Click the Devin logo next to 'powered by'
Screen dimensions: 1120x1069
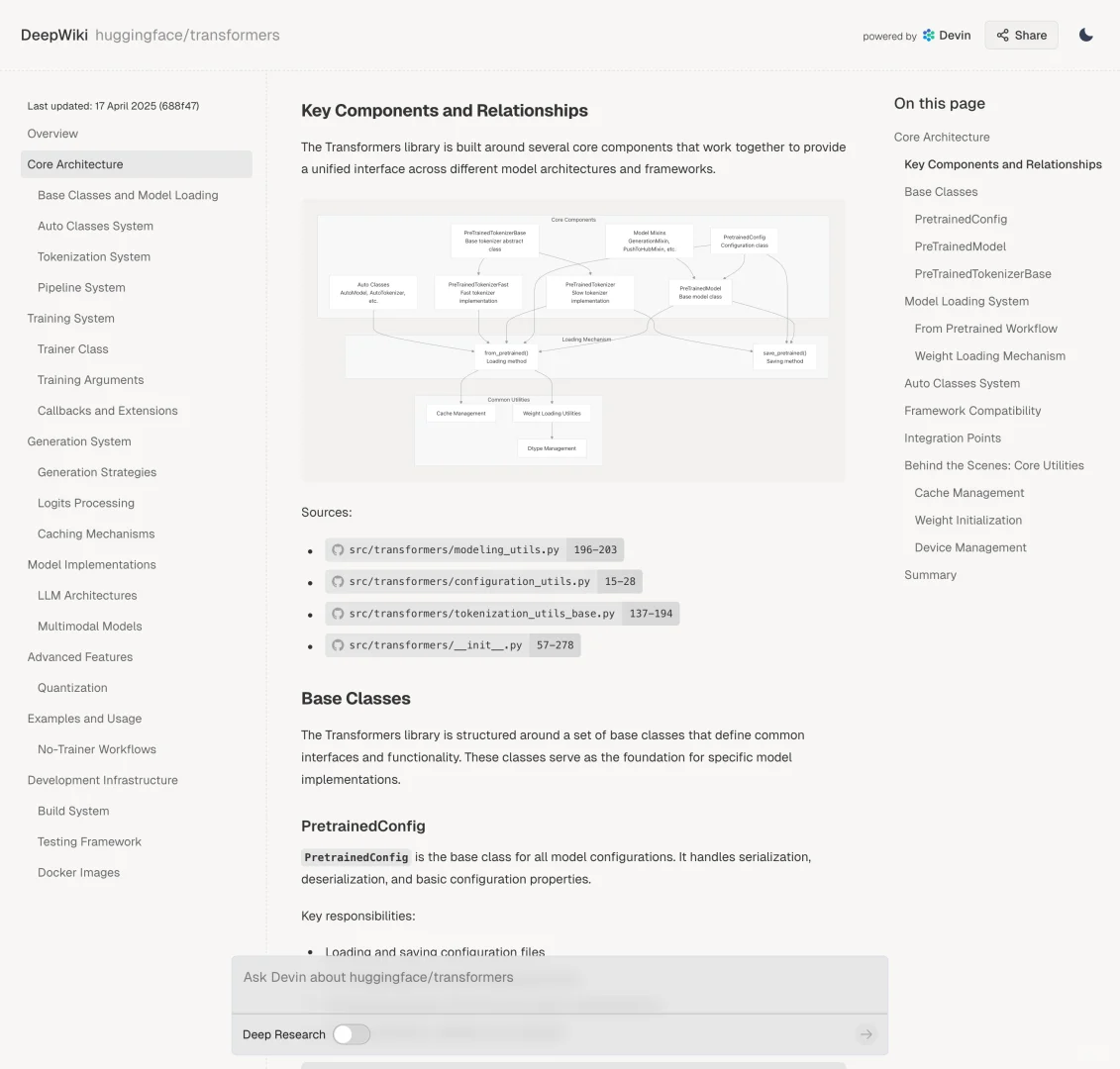(928, 34)
